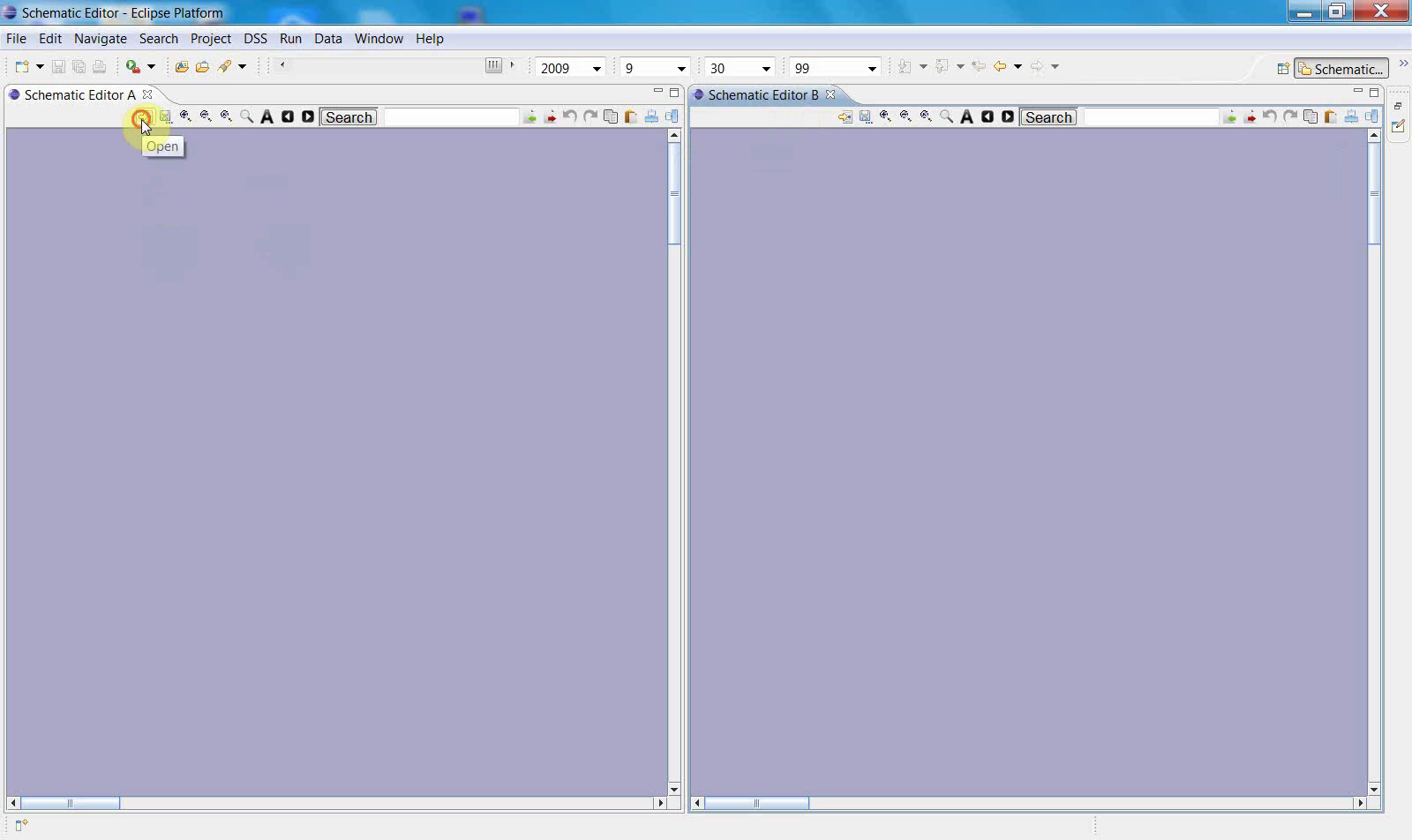This screenshot has height=840, width=1412.
Task: Click Search button in Schematic Editor A
Action: click(x=349, y=117)
